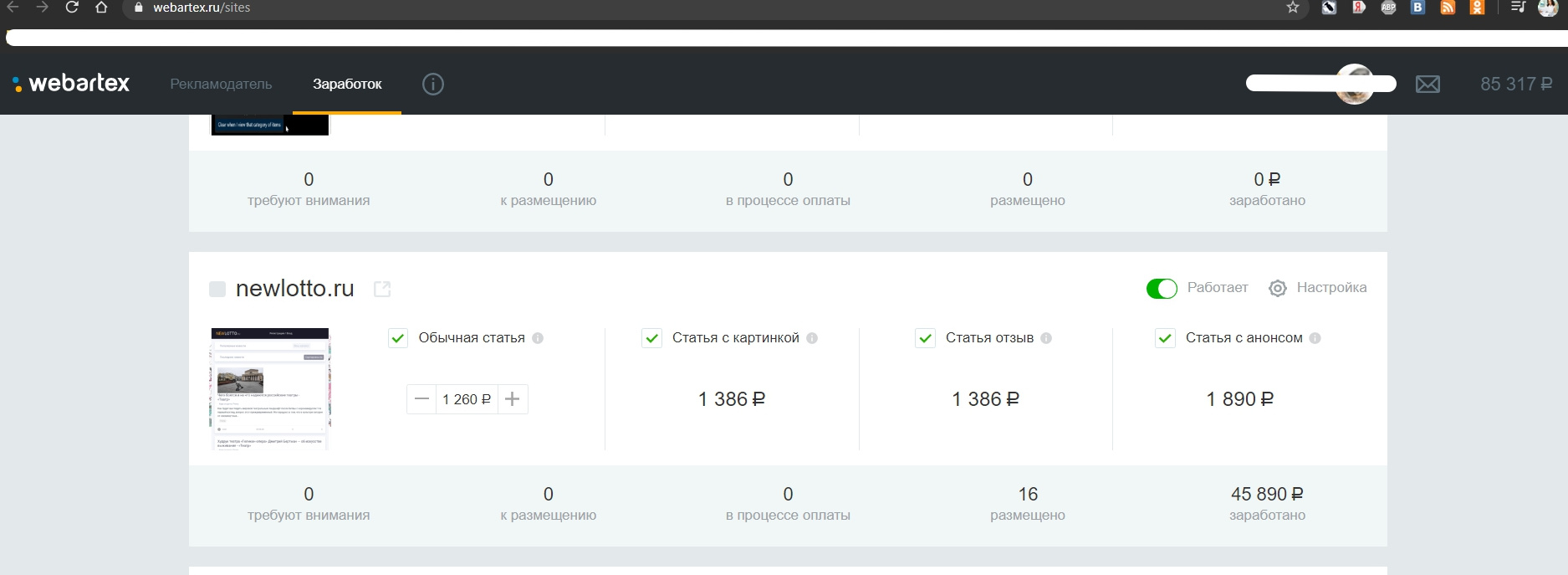Click the 45 890 ₽ заработано total
The width and height of the screenshot is (1568, 575).
[1267, 504]
